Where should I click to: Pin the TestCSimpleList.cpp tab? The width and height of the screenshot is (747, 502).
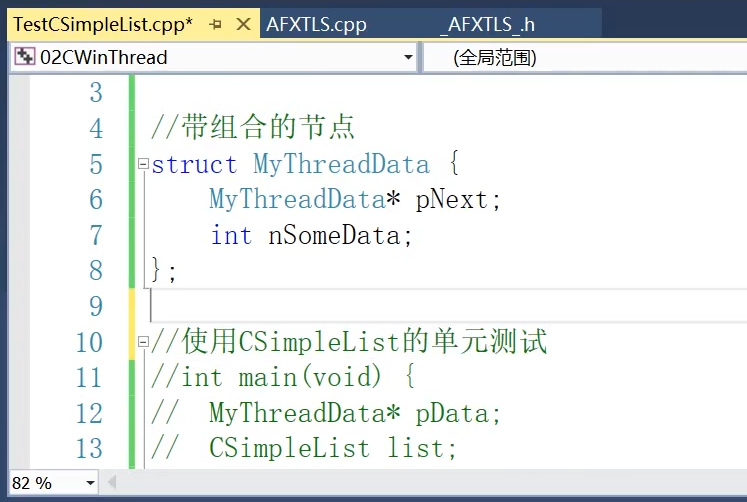pos(215,24)
